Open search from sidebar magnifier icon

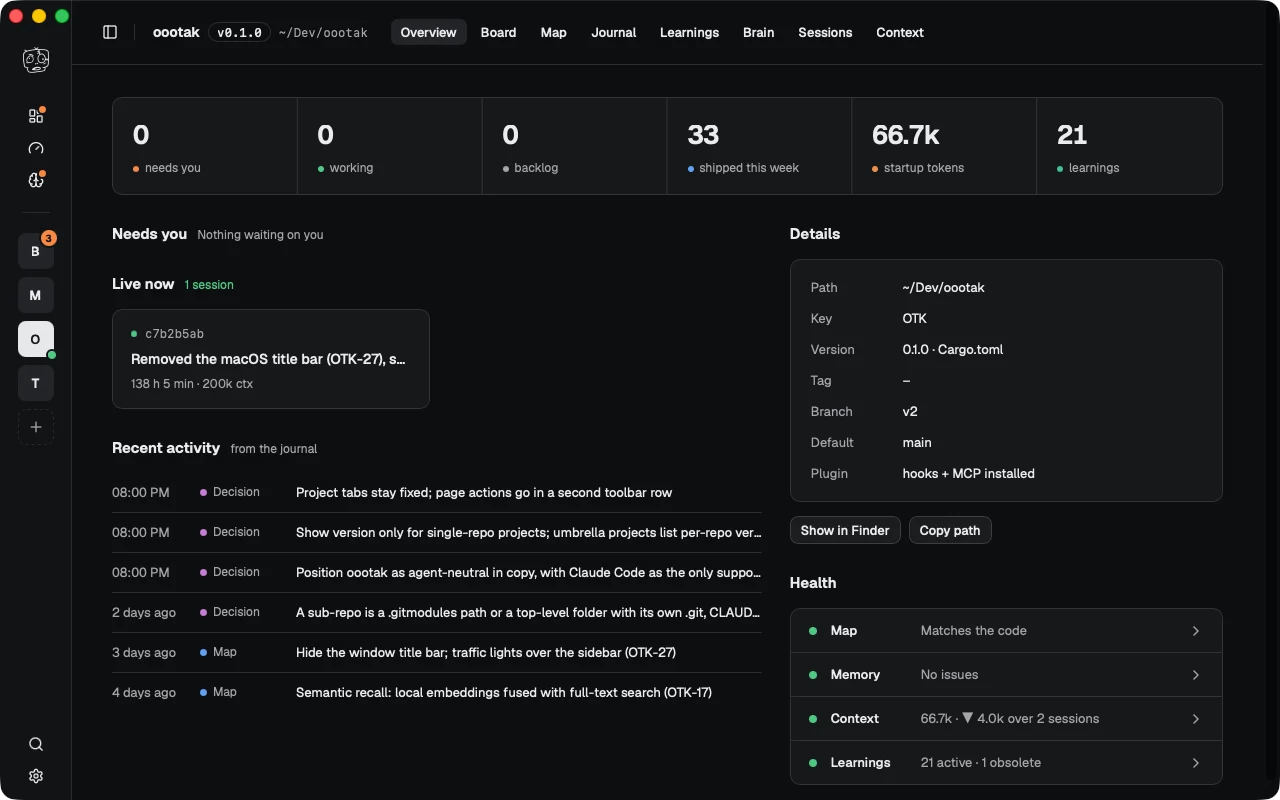pos(36,744)
